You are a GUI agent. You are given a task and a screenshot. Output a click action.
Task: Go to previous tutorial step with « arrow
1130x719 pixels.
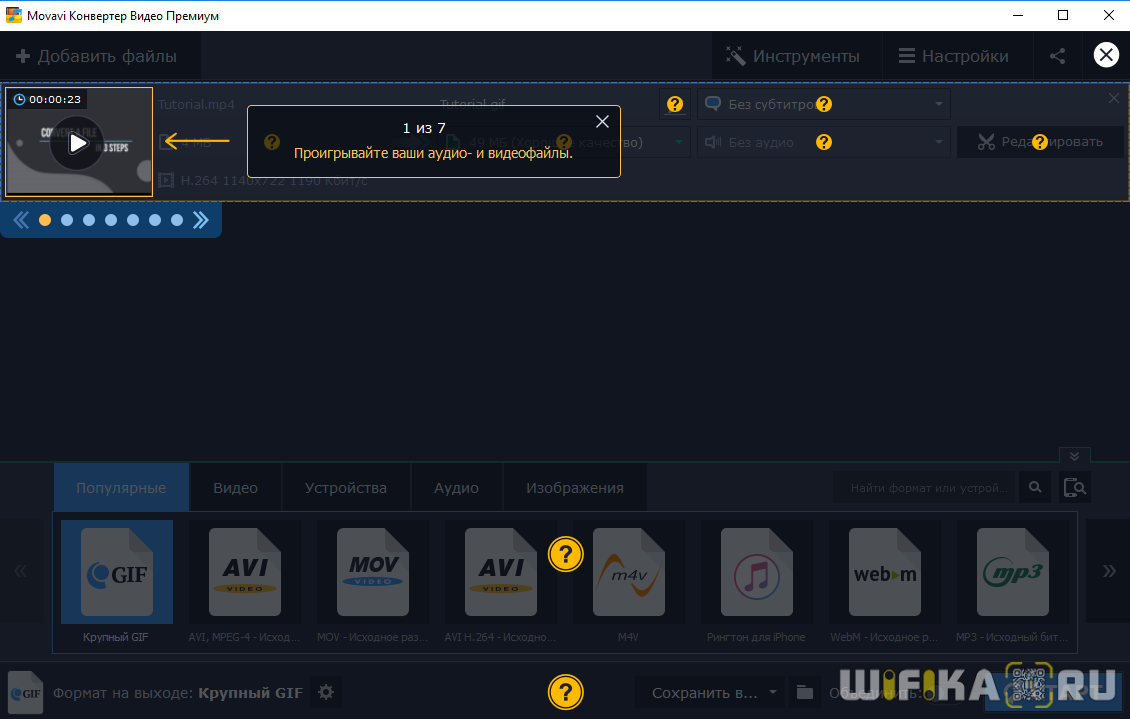[21, 220]
